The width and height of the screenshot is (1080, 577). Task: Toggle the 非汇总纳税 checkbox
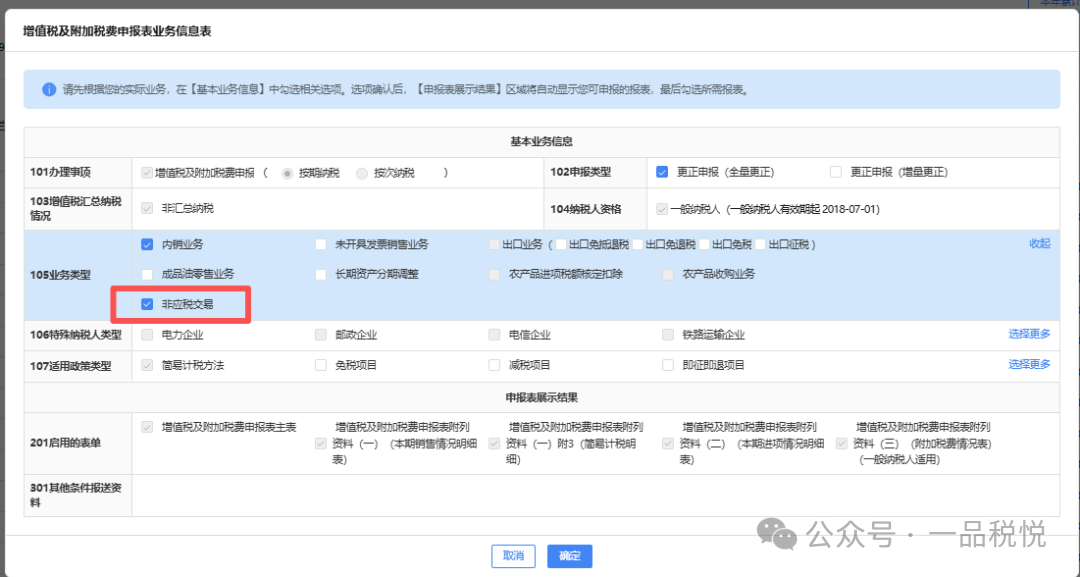(147, 208)
